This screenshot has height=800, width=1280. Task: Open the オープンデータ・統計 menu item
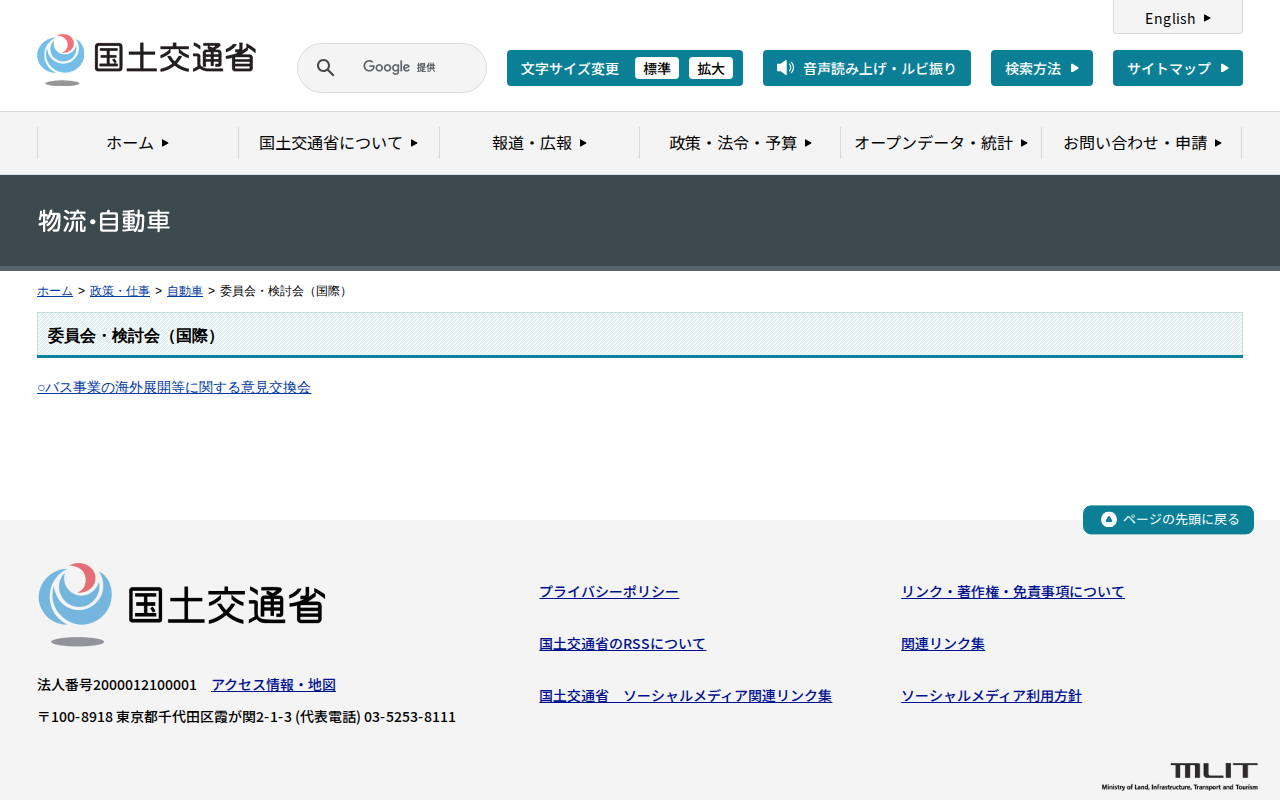tap(941, 143)
